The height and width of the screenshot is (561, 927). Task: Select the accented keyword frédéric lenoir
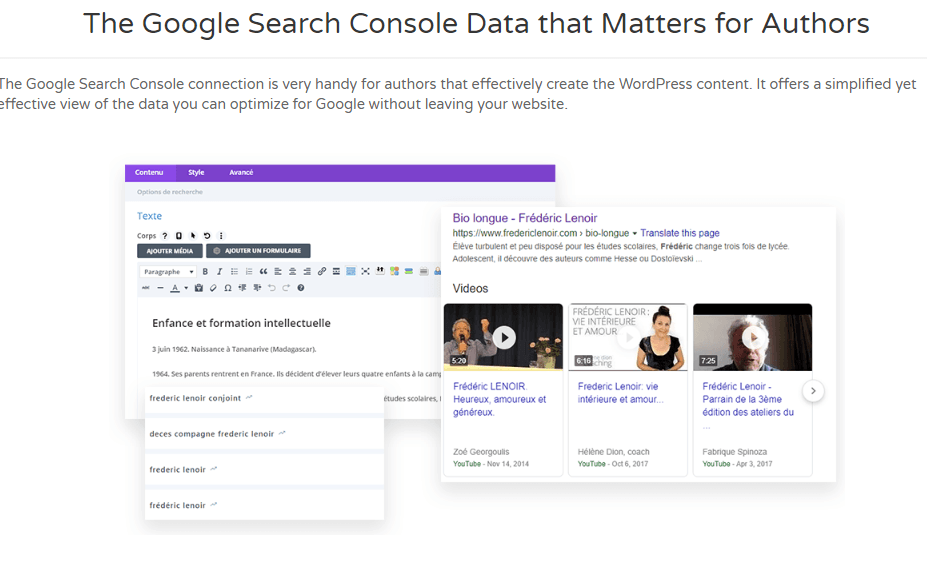click(177, 505)
